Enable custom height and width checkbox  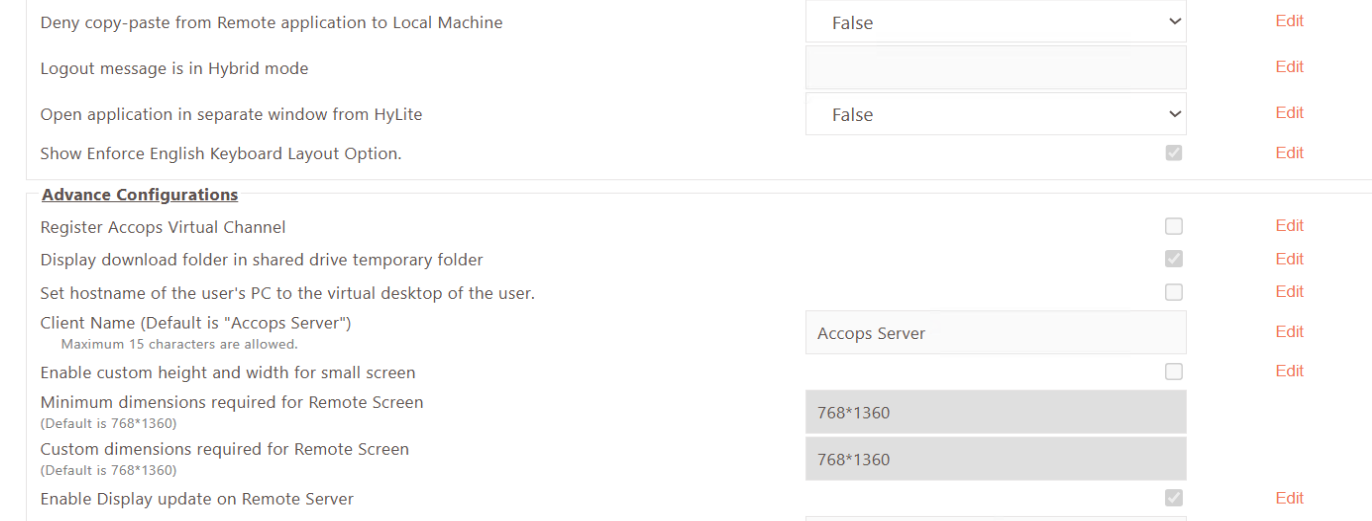1174,372
